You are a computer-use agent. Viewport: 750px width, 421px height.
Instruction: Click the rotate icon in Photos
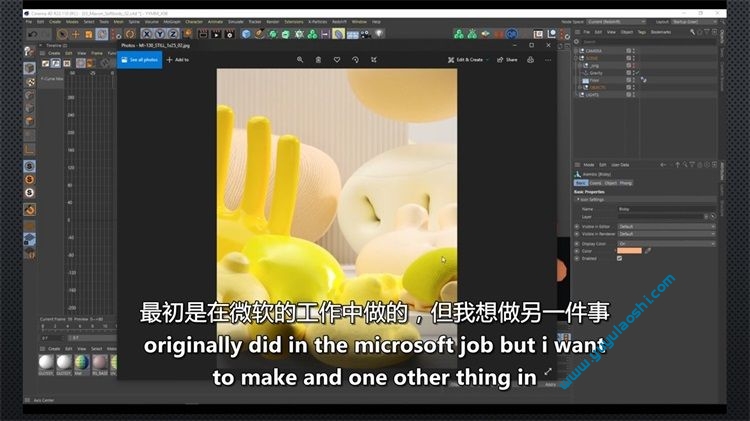point(355,60)
